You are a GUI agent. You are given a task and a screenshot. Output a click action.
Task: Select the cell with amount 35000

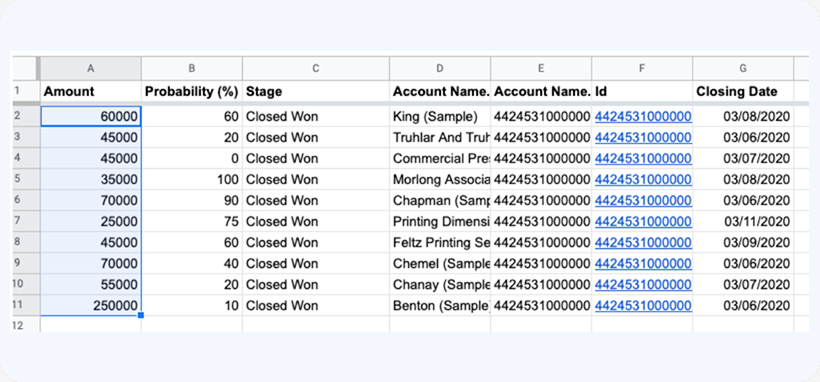click(90, 179)
